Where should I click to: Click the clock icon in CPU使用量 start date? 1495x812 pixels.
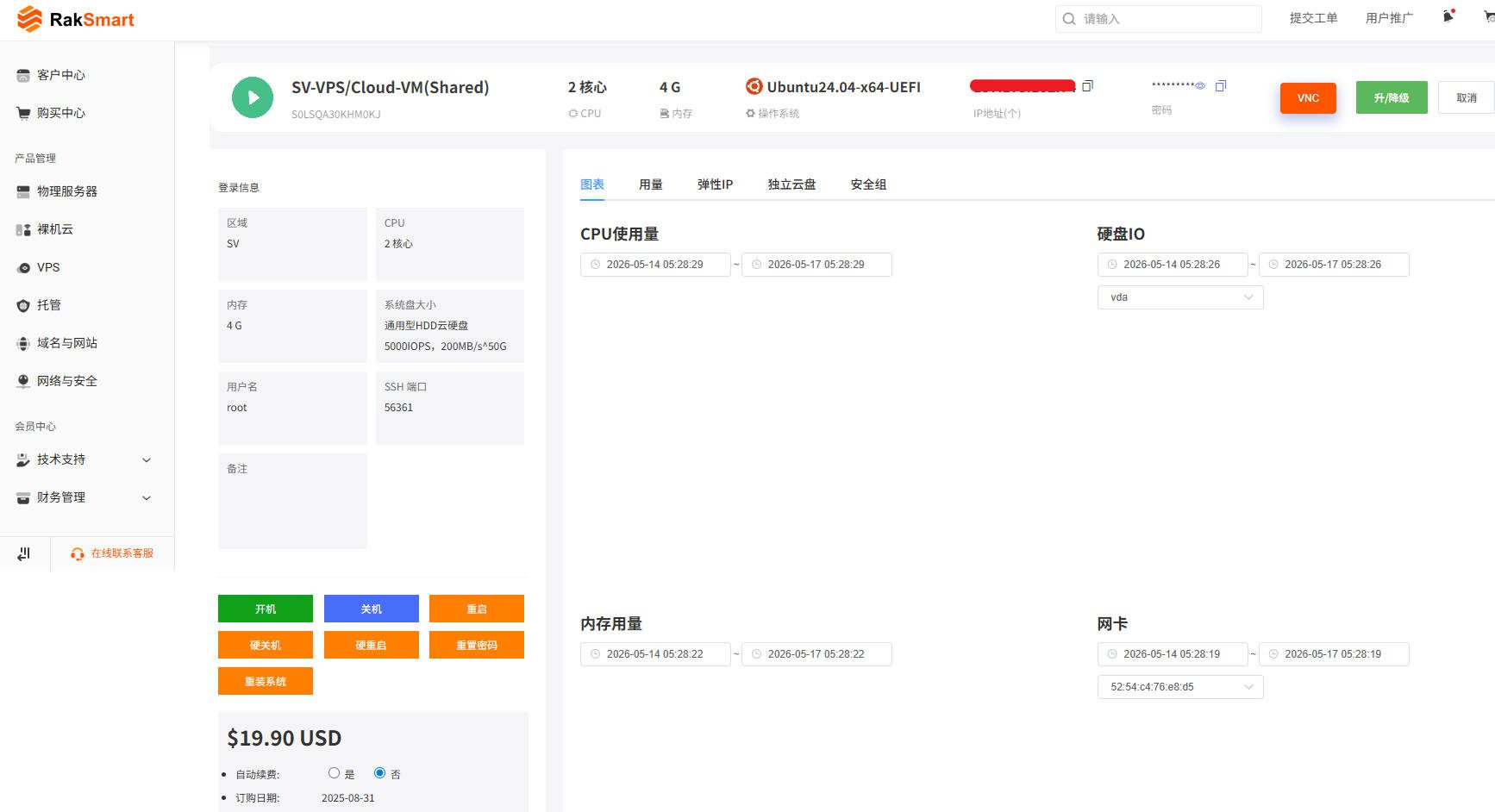coord(595,265)
